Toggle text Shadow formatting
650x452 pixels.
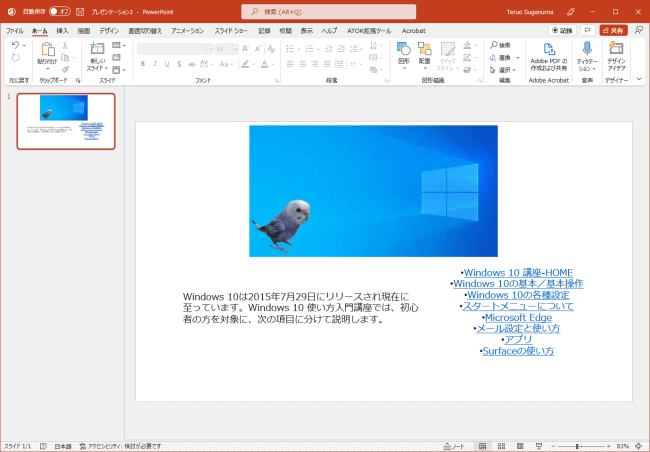pos(179,64)
